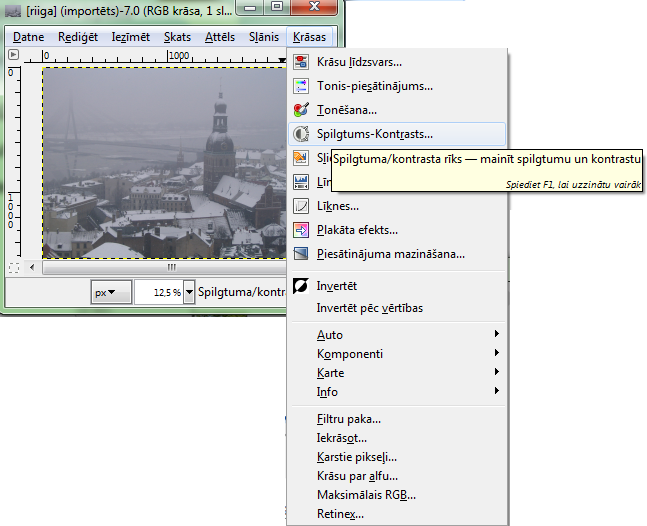Click the Piesātinājuma mazināšana desaturate icon

301,254
